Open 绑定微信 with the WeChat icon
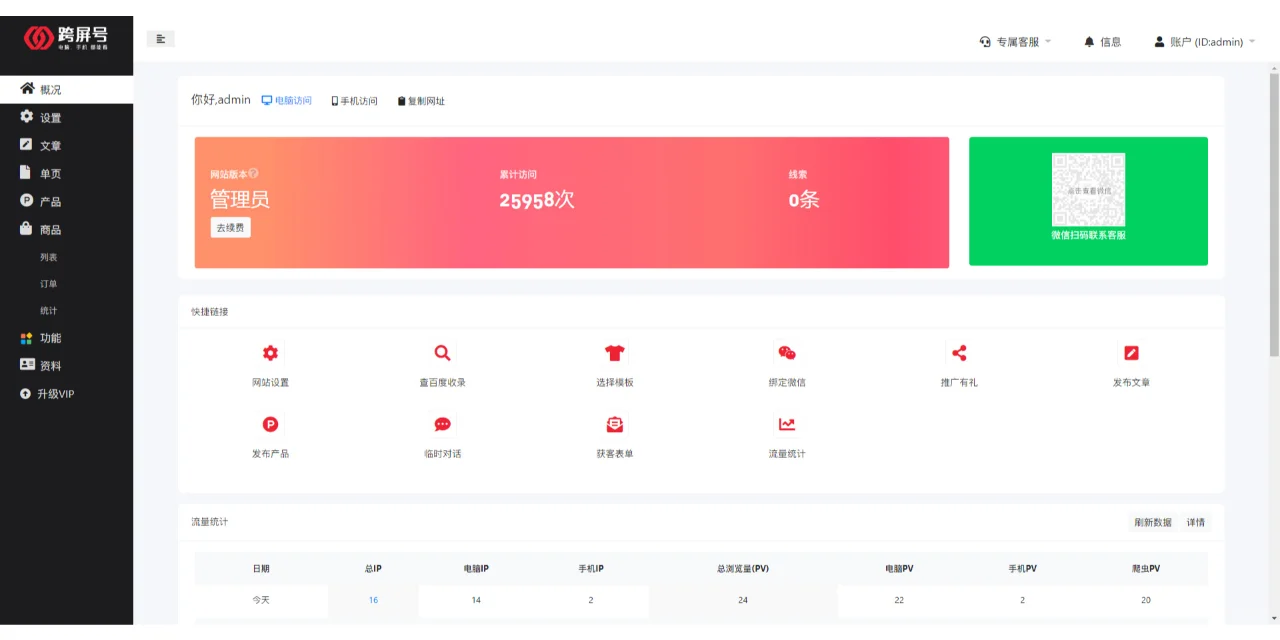The image size is (1280, 640). (x=787, y=353)
